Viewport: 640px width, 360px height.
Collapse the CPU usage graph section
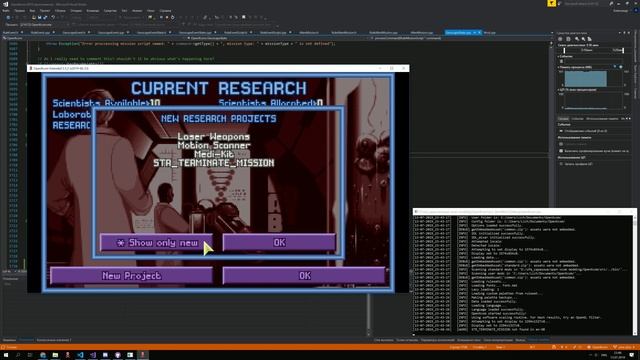558,90
